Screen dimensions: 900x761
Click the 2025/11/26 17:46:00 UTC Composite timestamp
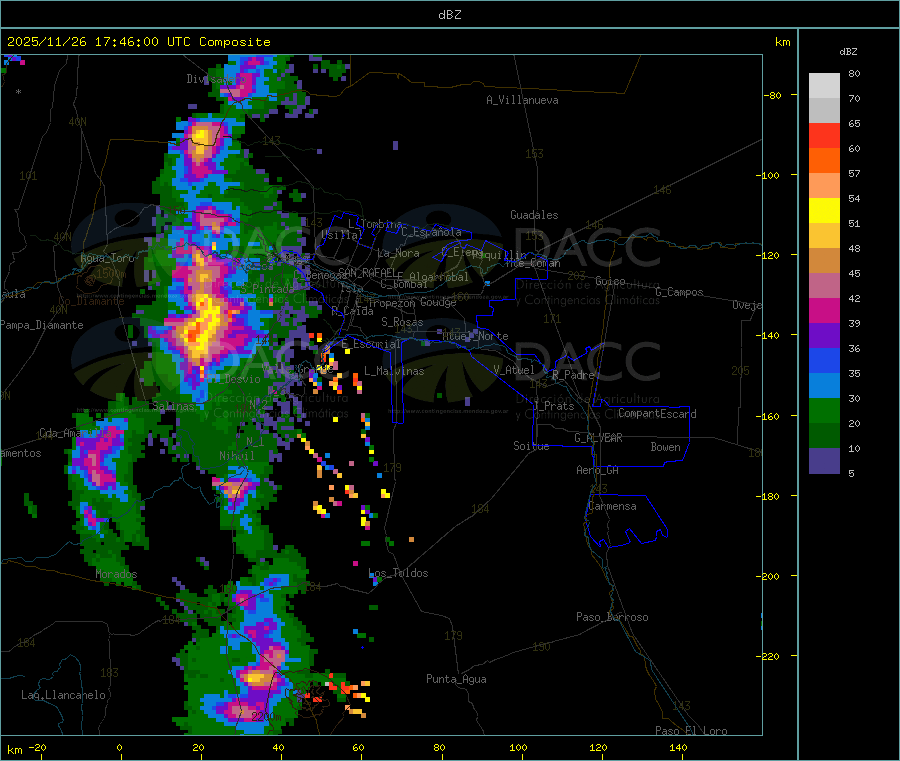click(x=138, y=42)
